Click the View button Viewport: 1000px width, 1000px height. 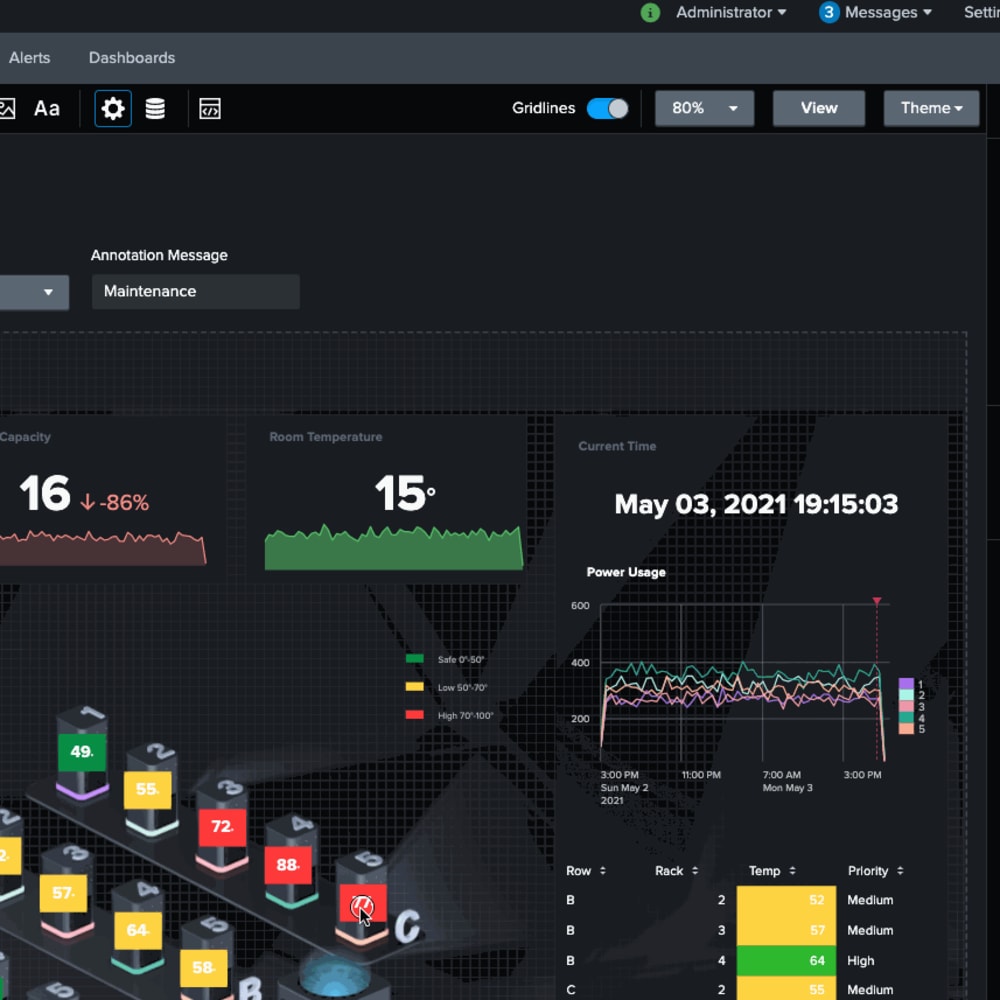coord(818,108)
